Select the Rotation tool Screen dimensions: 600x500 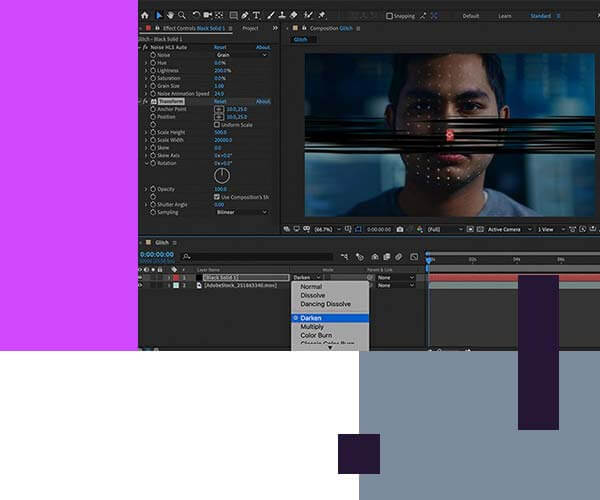pos(196,15)
